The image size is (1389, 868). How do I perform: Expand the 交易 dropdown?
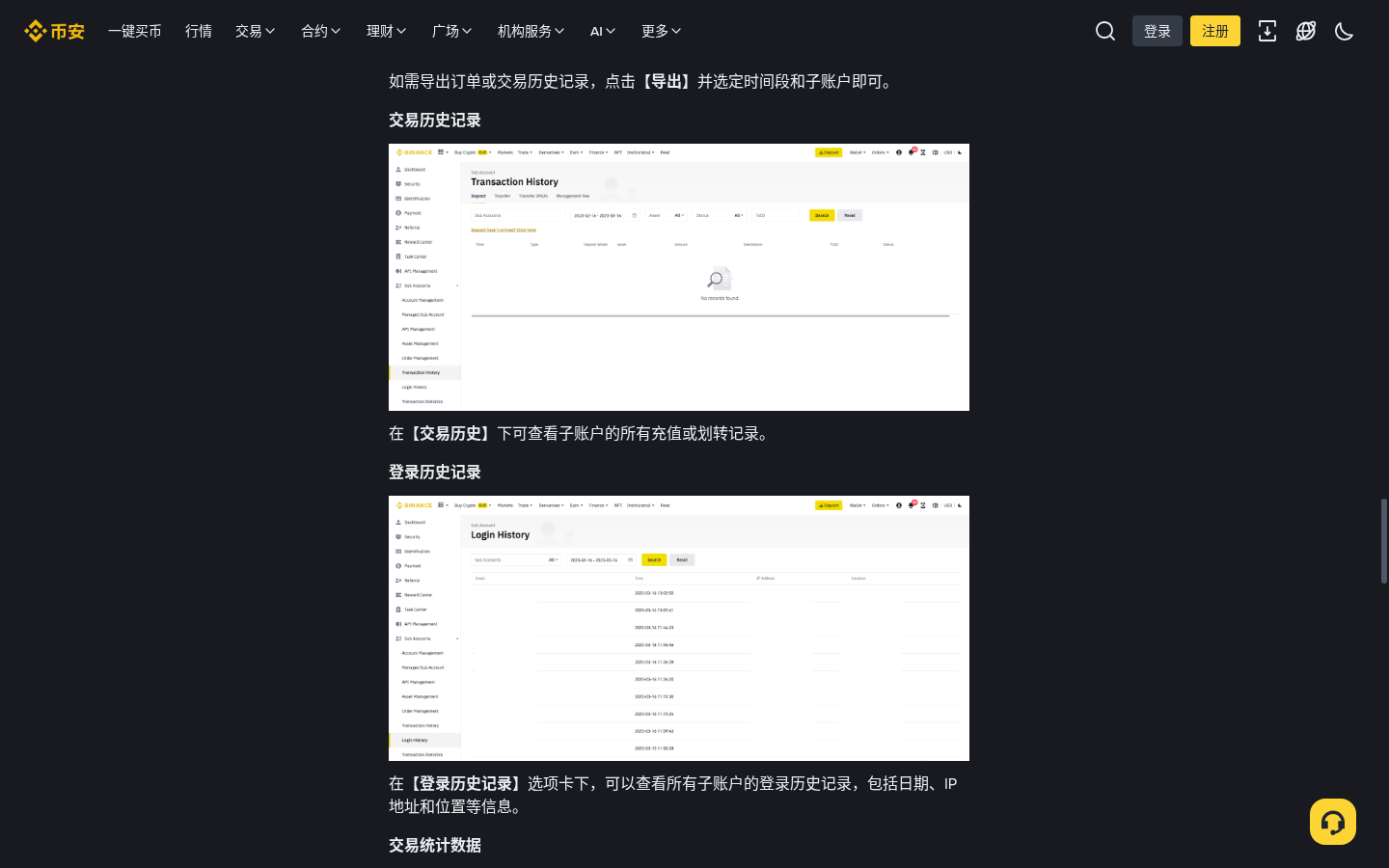pyautogui.click(x=256, y=31)
